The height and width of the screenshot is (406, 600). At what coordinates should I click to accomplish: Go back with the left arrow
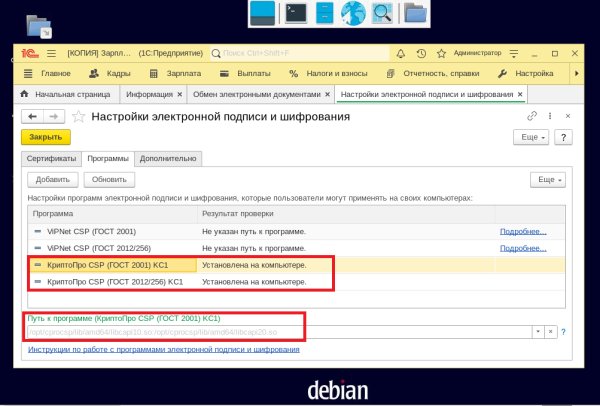[33, 116]
